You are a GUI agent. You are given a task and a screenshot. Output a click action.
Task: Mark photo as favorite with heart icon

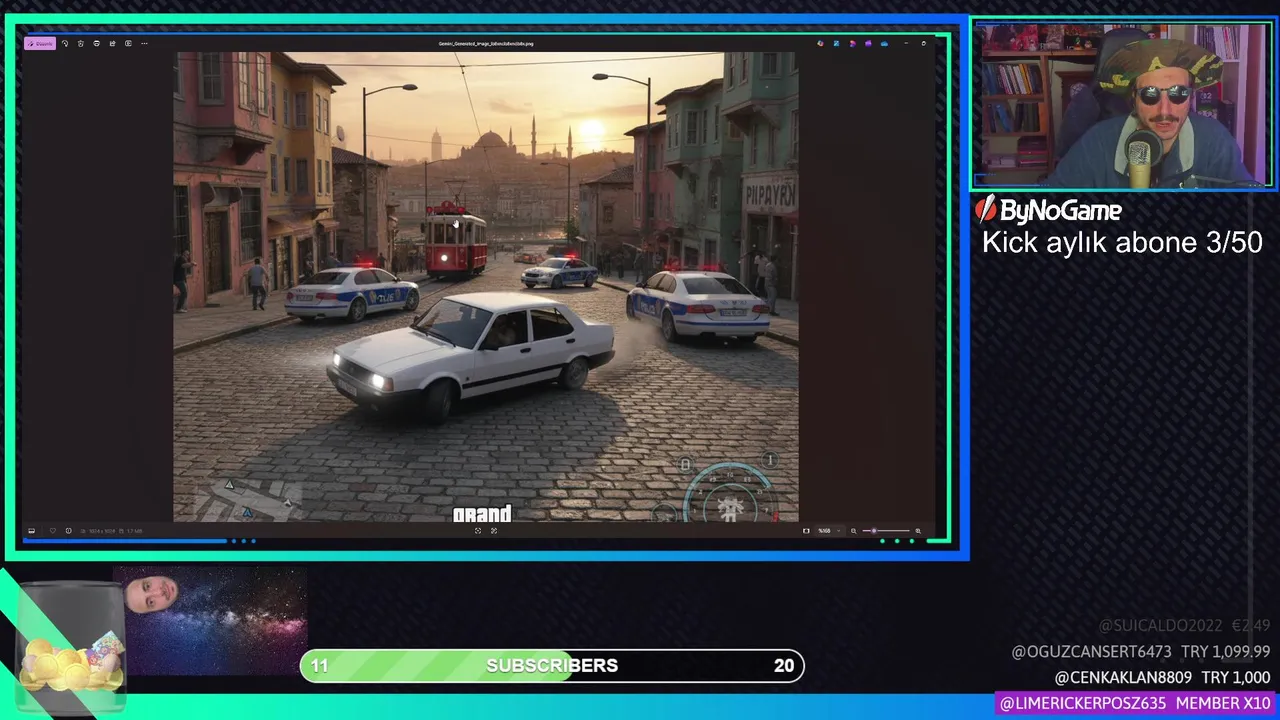coord(53,531)
